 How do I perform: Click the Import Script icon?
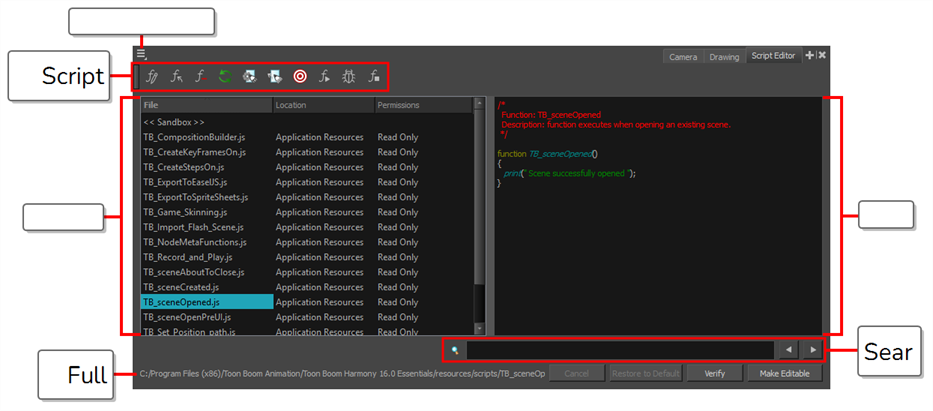pyautogui.click(x=178, y=76)
